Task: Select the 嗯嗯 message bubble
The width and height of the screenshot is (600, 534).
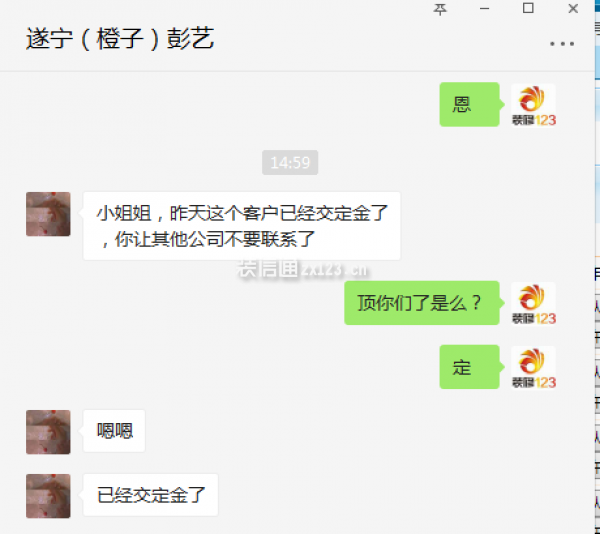Action: click(114, 431)
